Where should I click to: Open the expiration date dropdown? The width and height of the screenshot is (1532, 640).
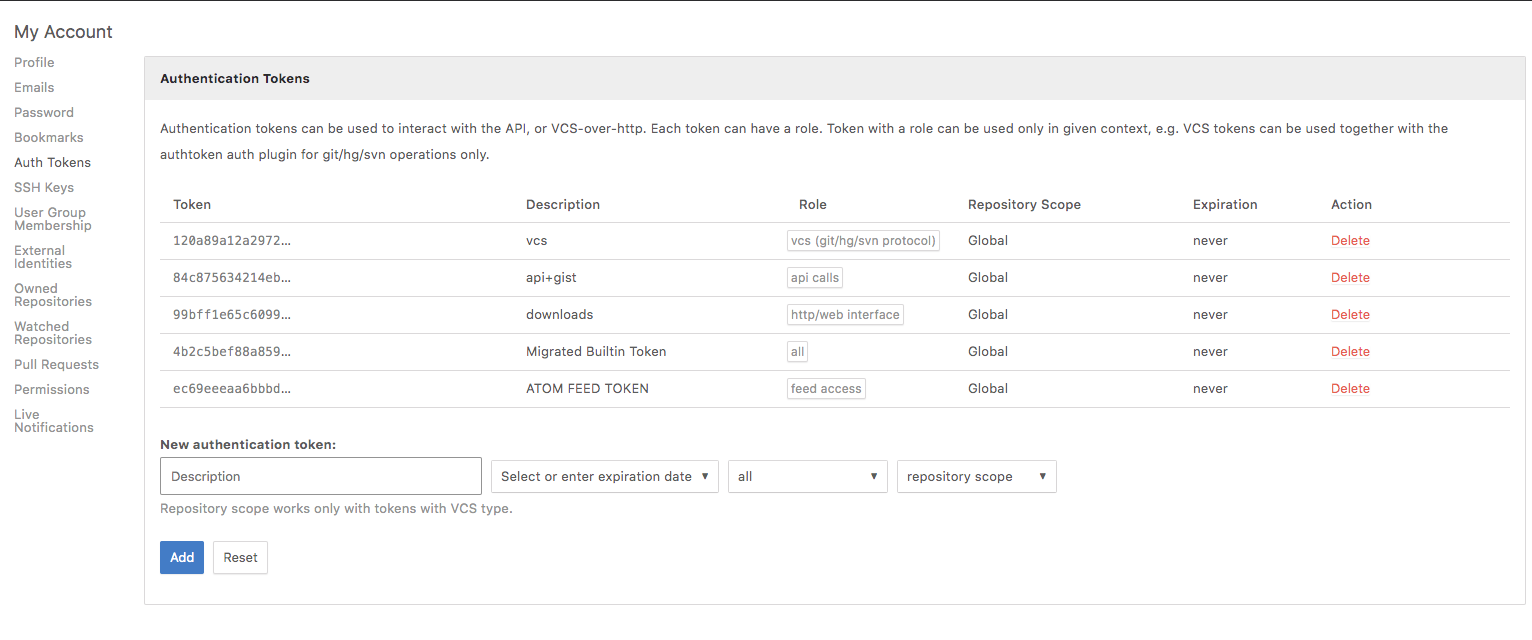604,476
